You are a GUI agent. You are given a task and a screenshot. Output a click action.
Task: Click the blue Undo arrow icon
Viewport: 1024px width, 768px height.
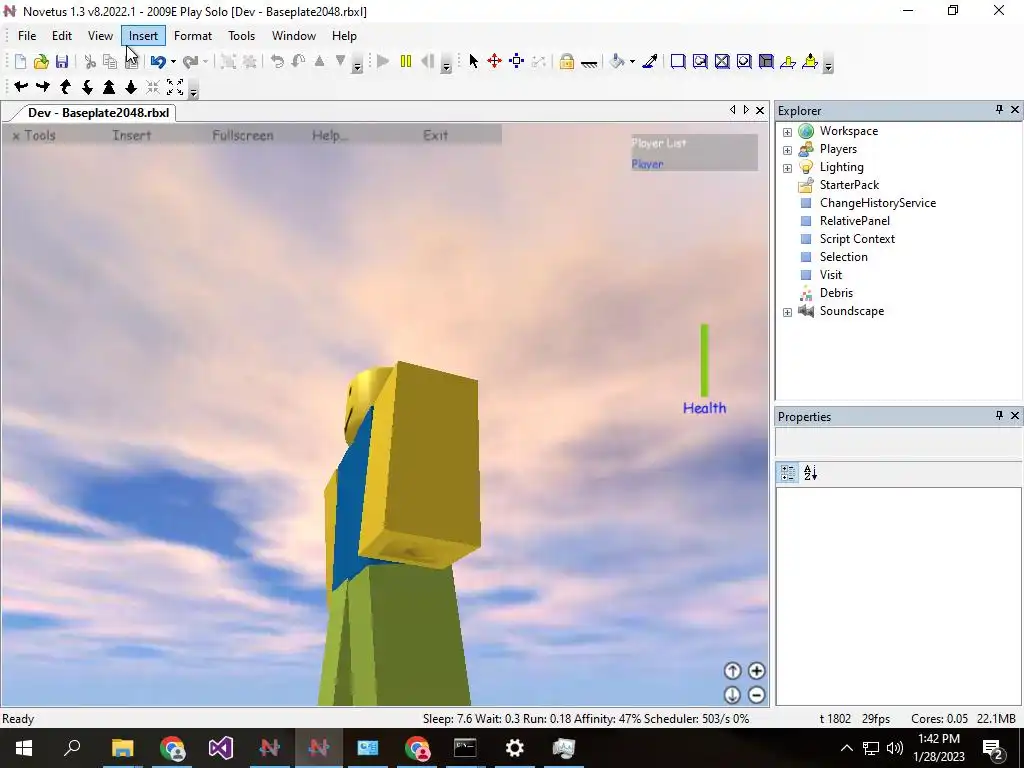point(157,61)
